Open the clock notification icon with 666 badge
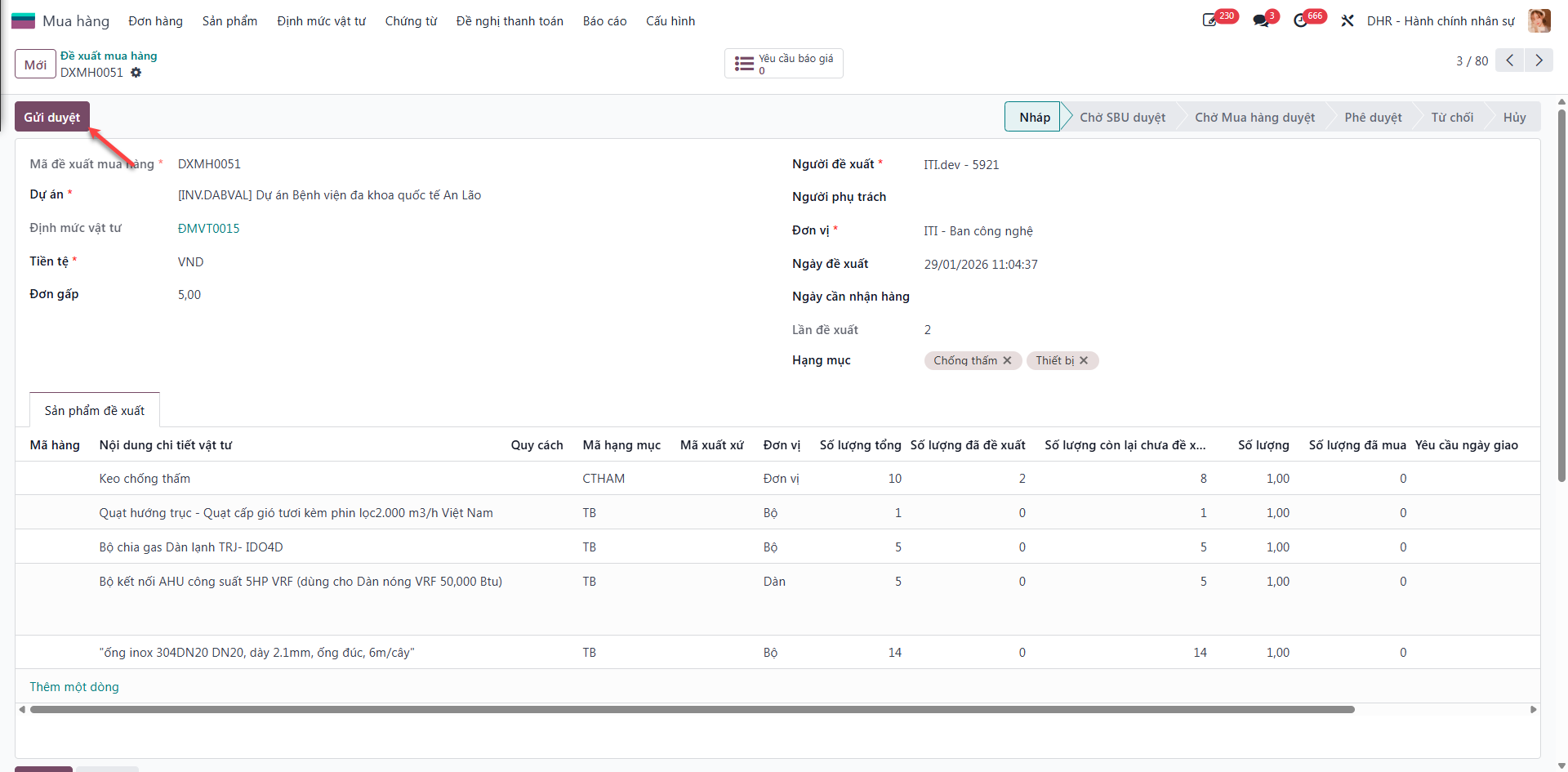This screenshot has height=772, width=1568. [x=1301, y=20]
